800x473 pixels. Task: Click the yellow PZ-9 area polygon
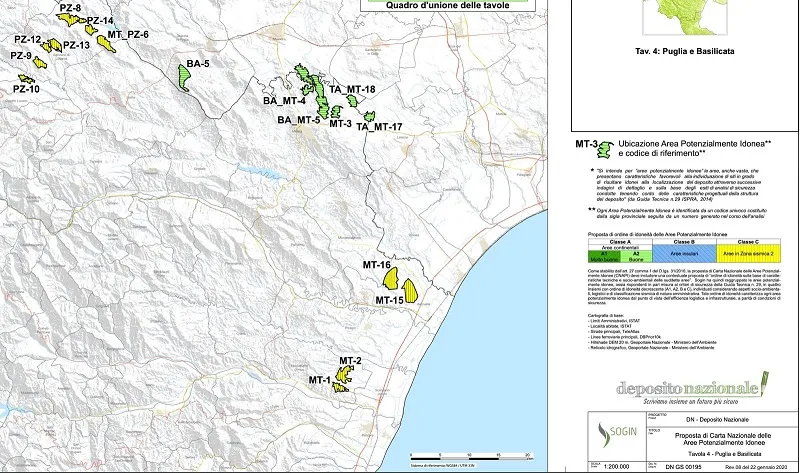tap(41, 61)
